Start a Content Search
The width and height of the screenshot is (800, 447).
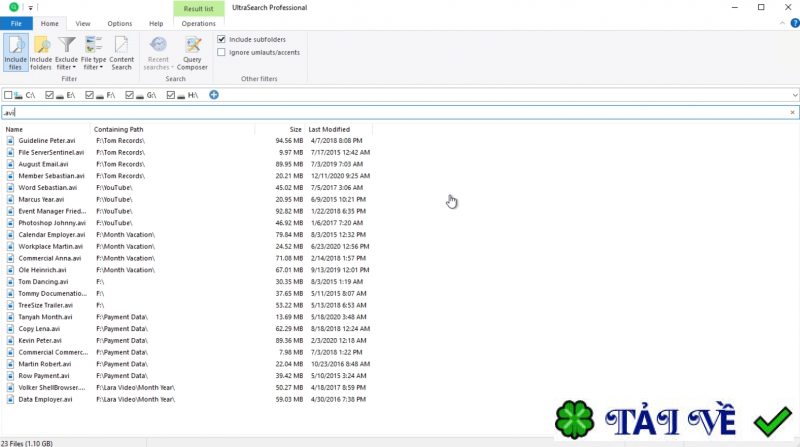(x=121, y=53)
